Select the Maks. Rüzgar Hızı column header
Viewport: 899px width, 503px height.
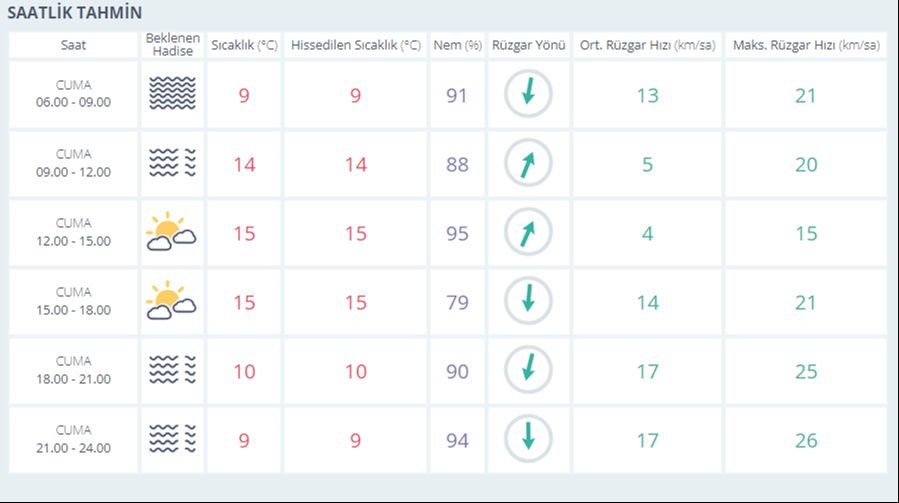[x=805, y=46]
